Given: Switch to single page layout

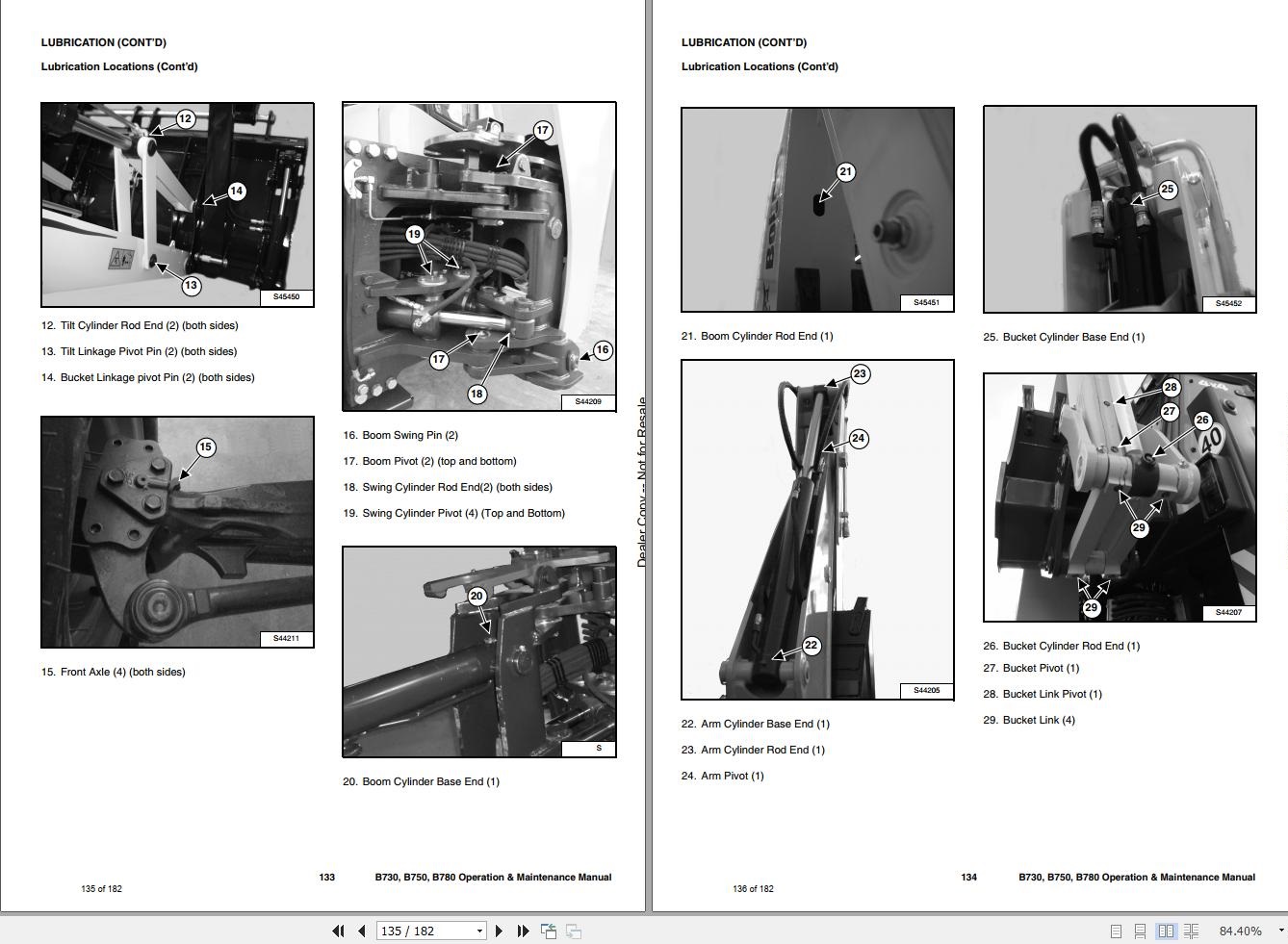Looking at the screenshot, I should [x=1116, y=931].
